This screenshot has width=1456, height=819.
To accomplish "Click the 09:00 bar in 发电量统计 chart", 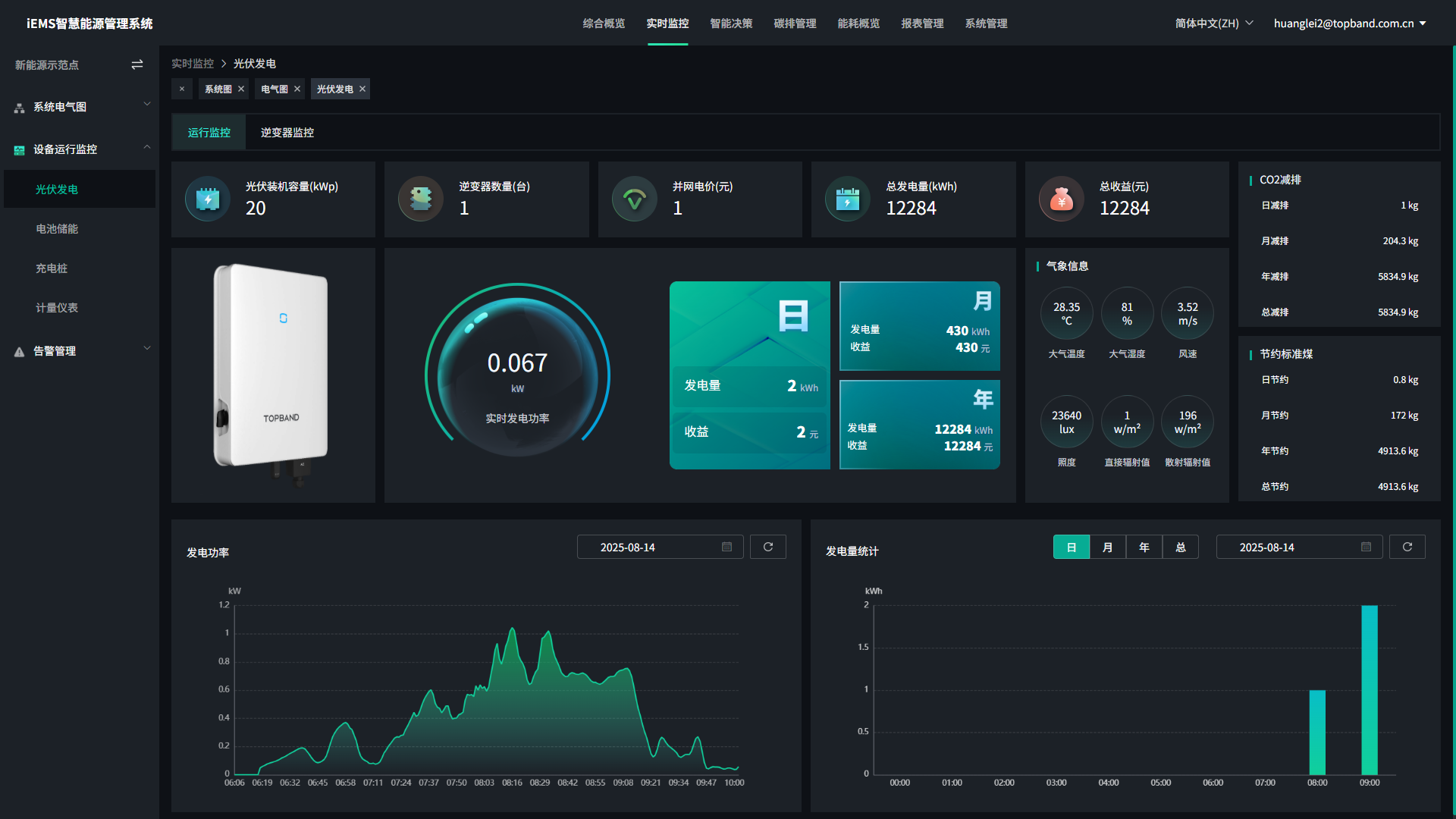I will click(1370, 689).
